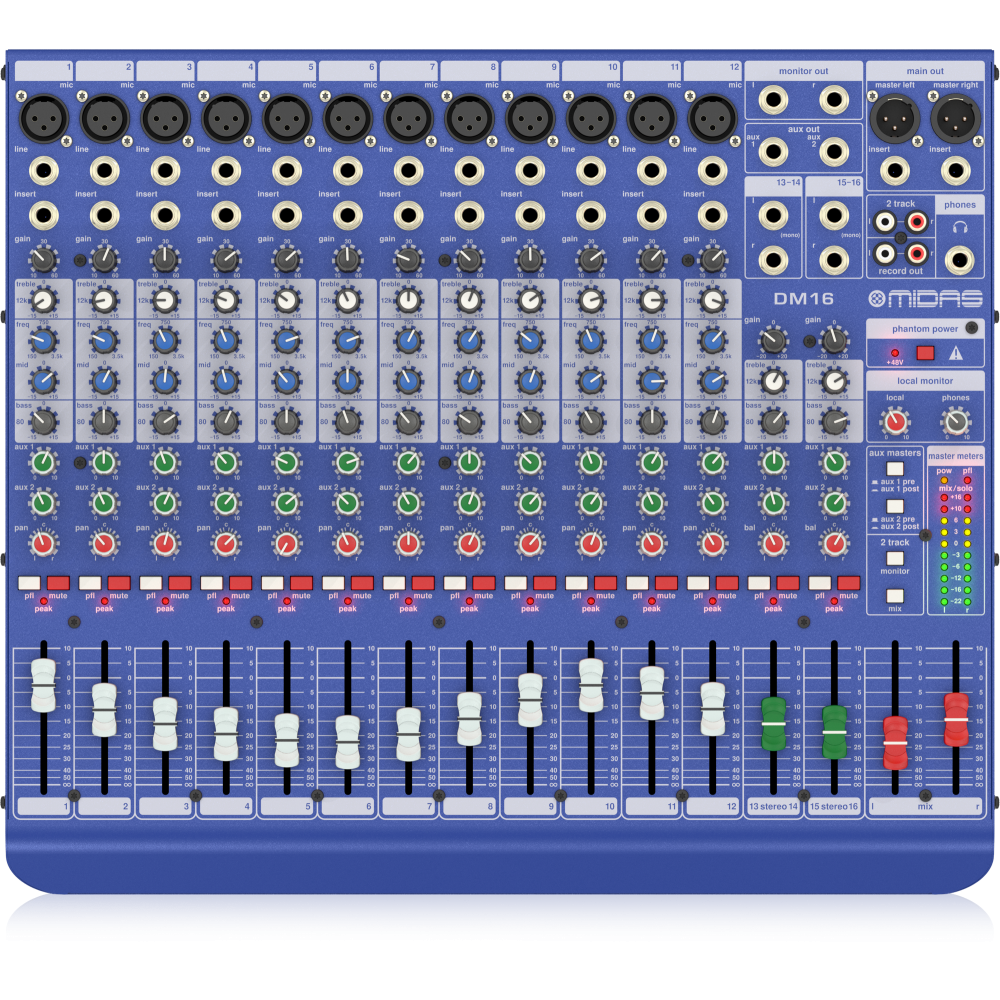Click the channel 4 treble knob
This screenshot has width=1000, height=1000.
tap(226, 300)
